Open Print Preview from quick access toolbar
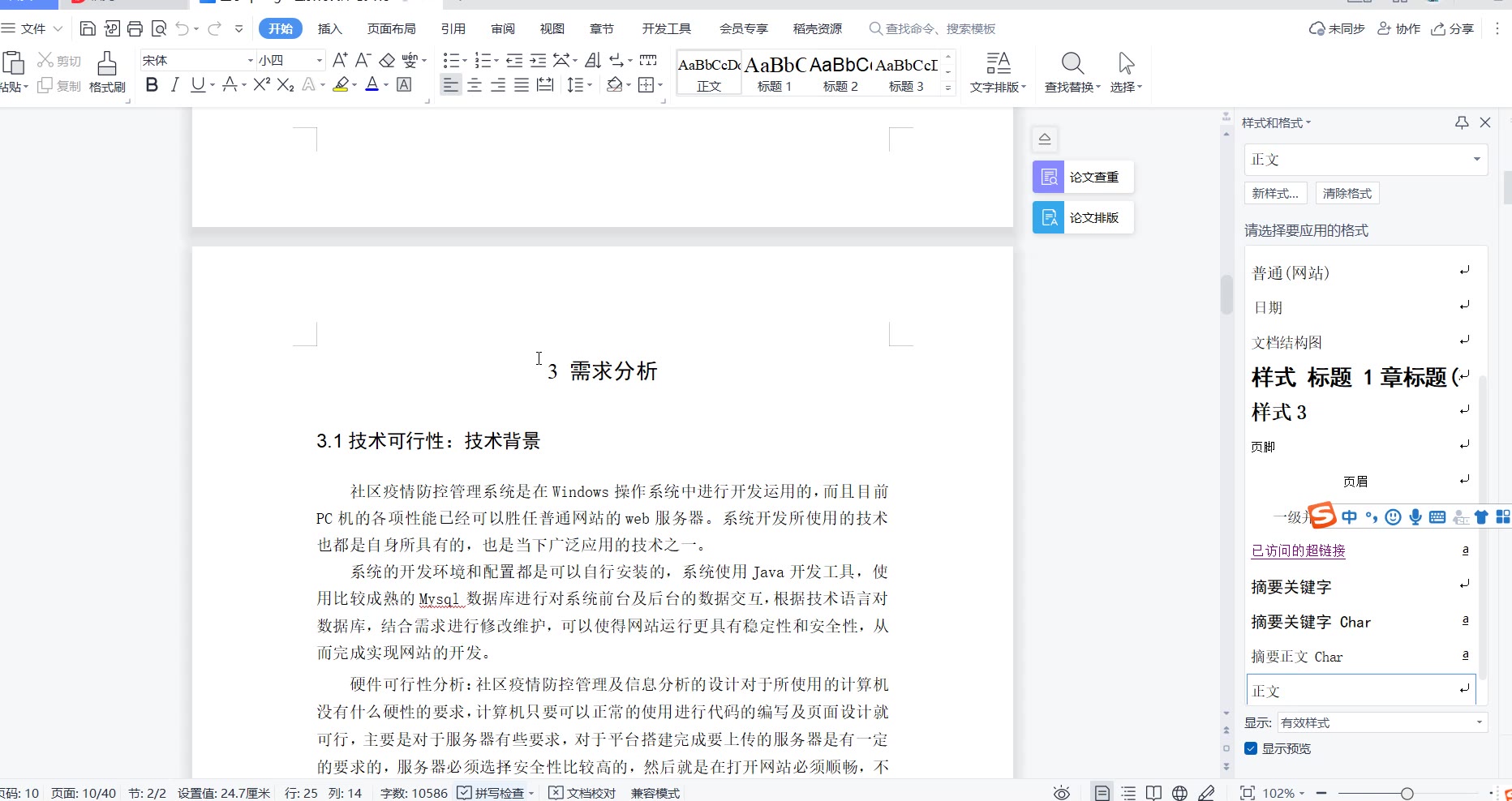The width and height of the screenshot is (1512, 801). point(159,29)
